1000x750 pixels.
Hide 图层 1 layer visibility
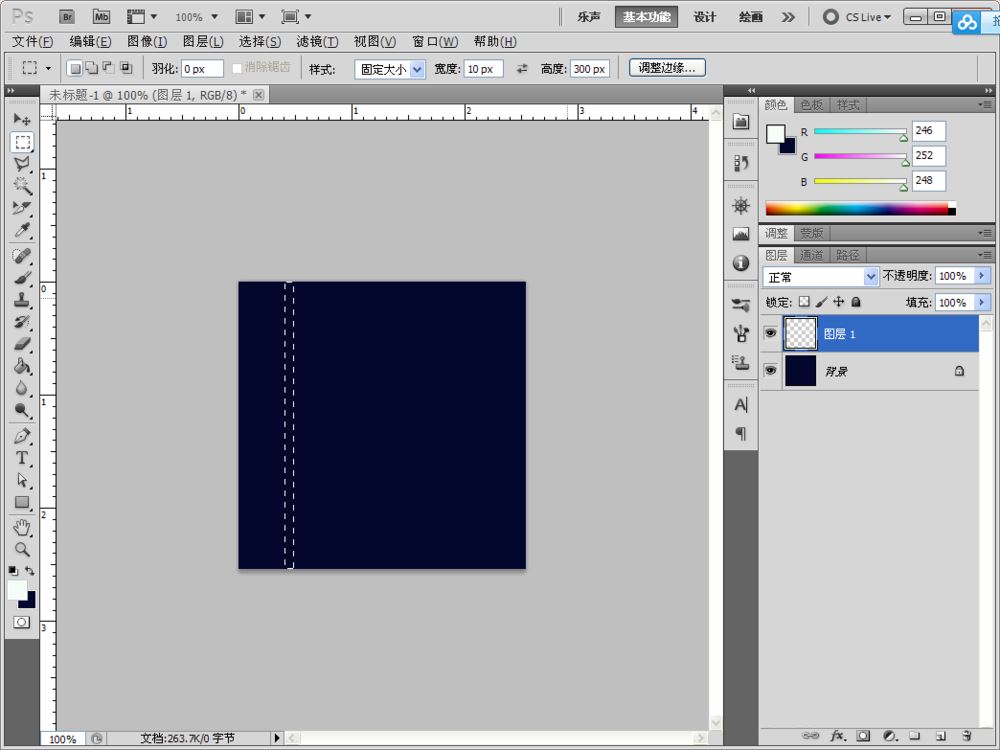(770, 333)
